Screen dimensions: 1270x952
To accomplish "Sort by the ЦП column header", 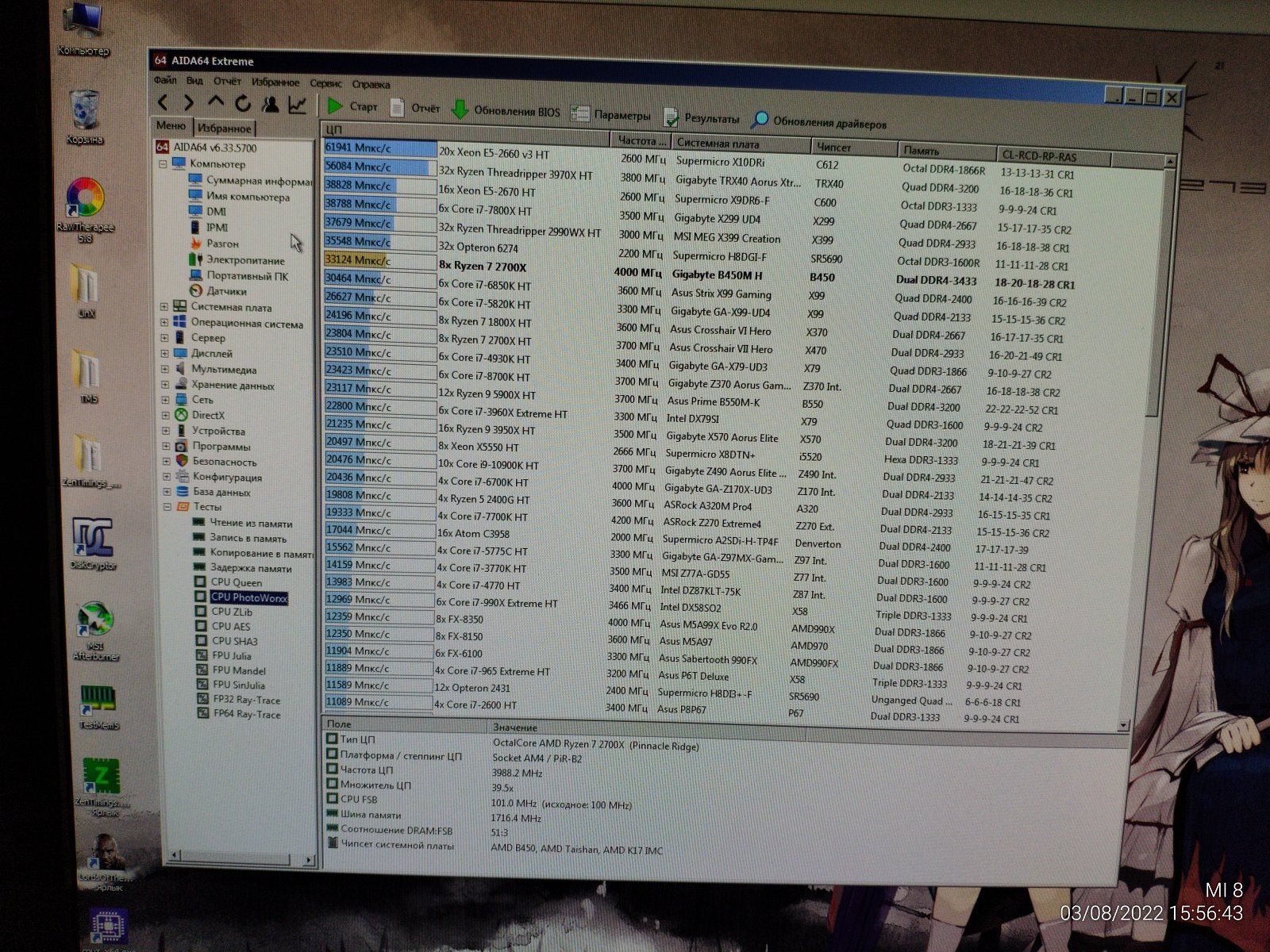I will coord(466,132).
